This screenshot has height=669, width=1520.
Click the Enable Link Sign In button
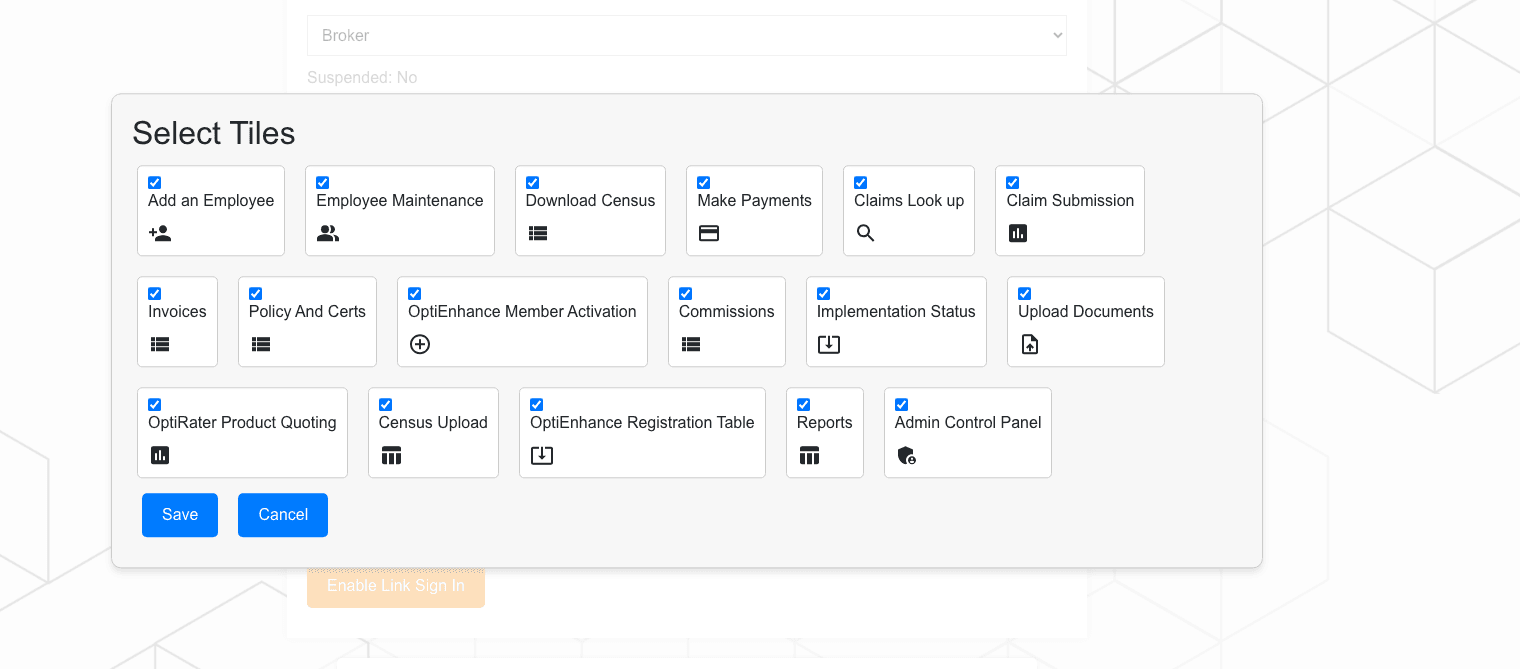tap(396, 585)
